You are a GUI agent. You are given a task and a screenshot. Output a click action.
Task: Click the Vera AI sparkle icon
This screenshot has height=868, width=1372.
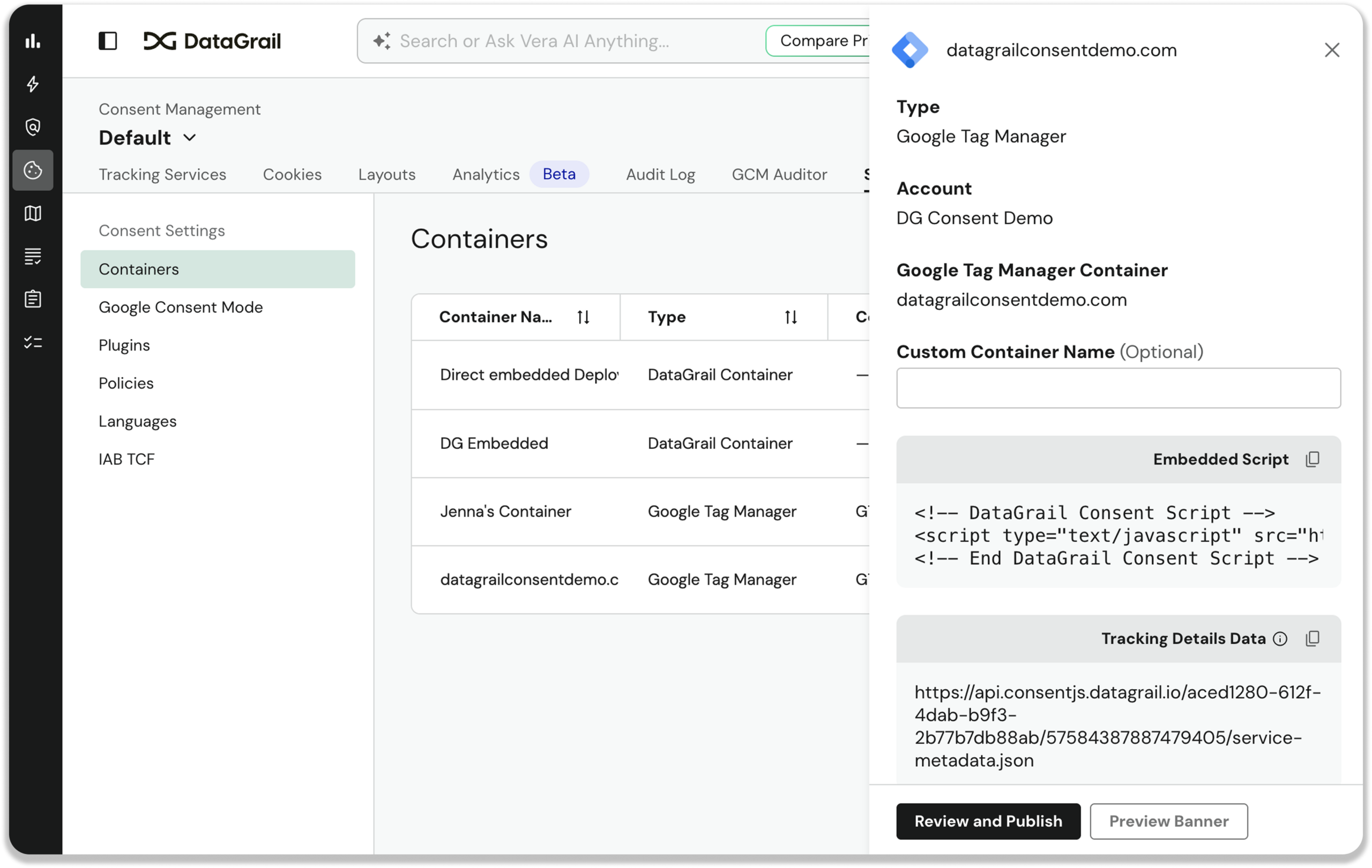click(x=382, y=41)
